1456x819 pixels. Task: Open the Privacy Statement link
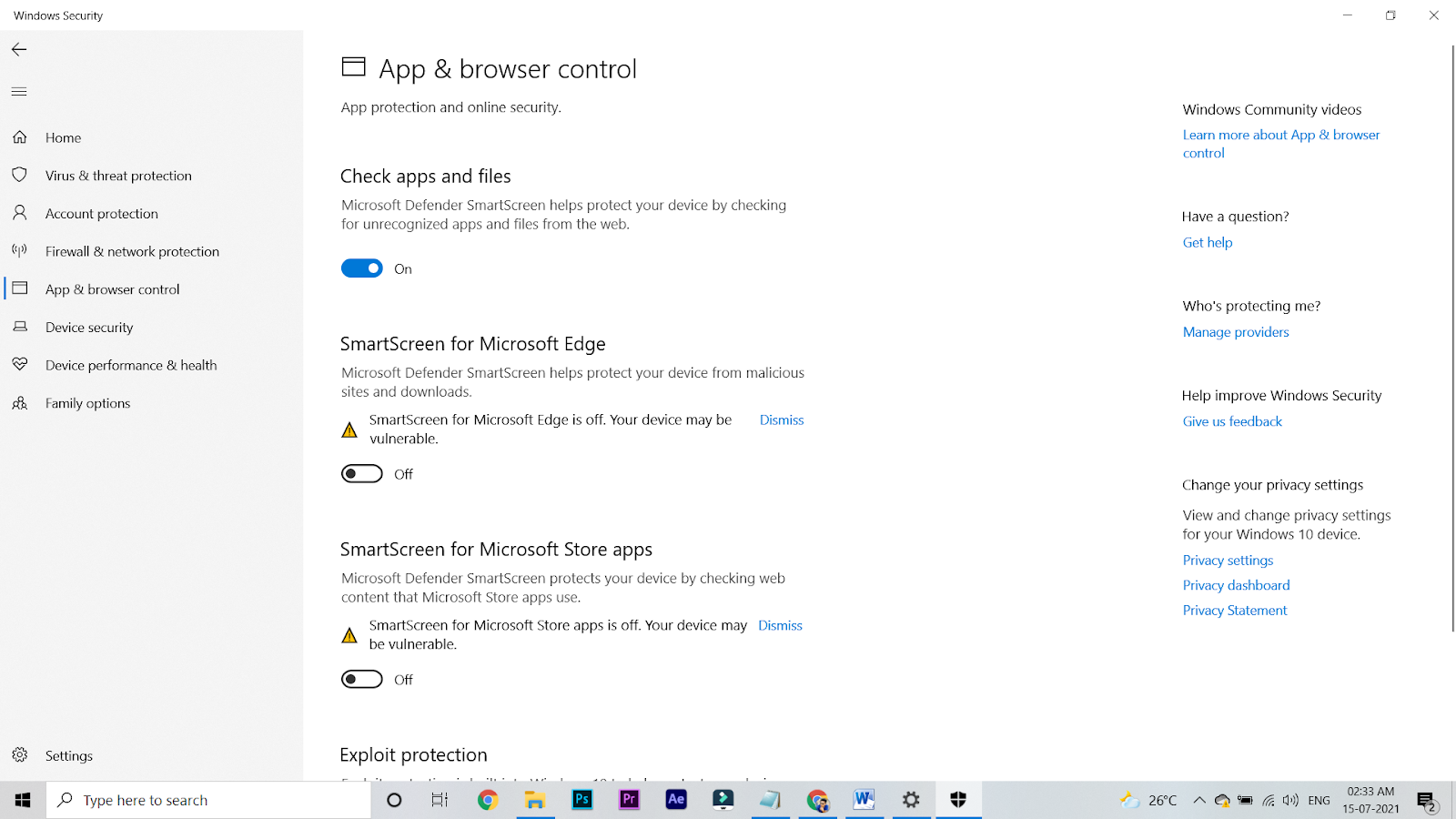1235,610
